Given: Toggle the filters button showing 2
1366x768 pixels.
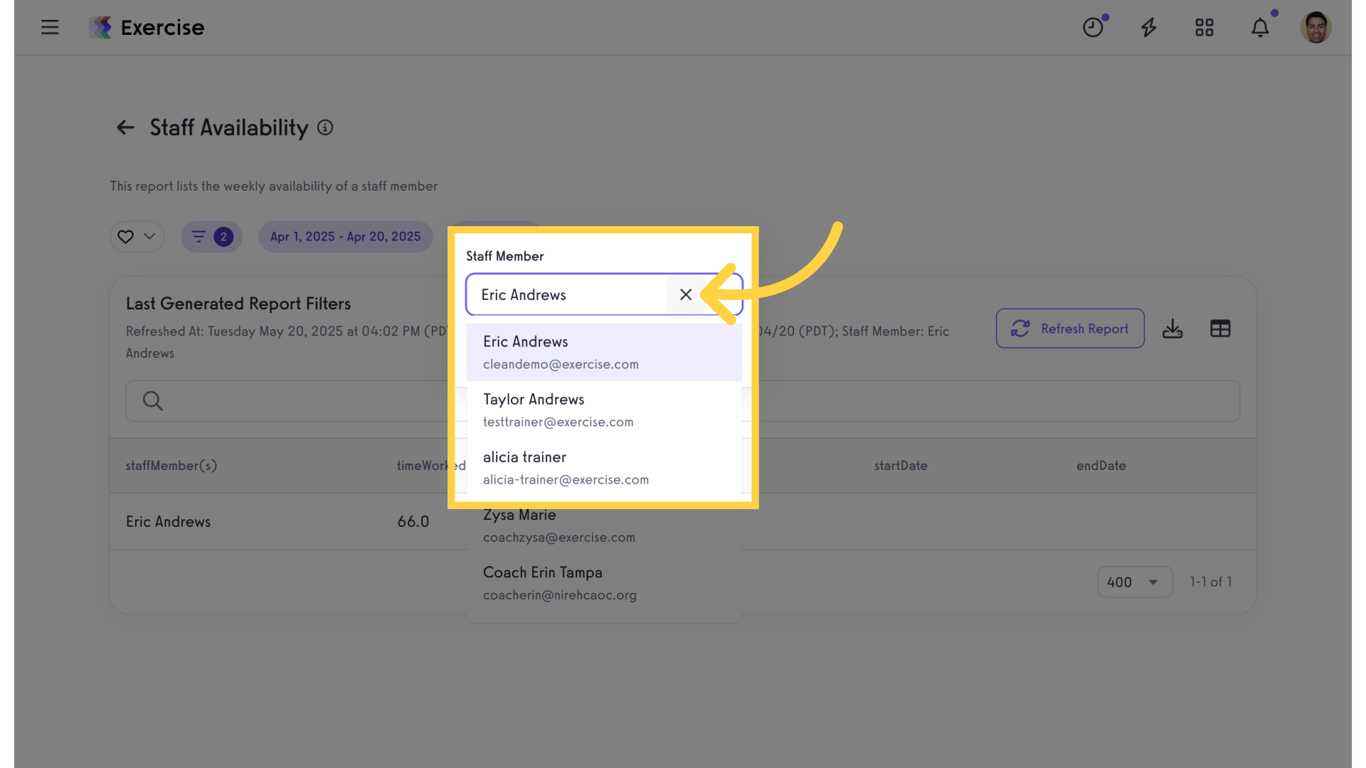Looking at the screenshot, I should [211, 237].
